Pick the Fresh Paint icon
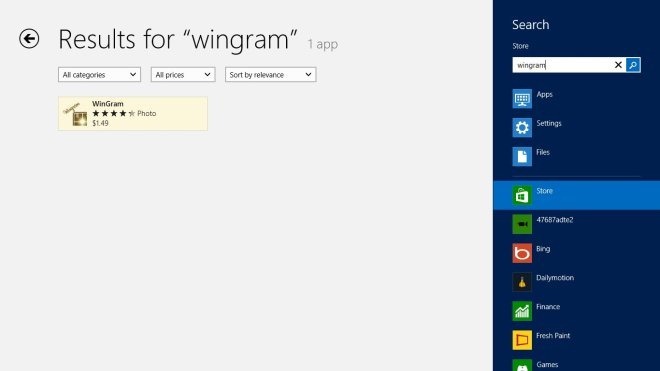Viewport: 660px width, 371px height. coord(522,340)
